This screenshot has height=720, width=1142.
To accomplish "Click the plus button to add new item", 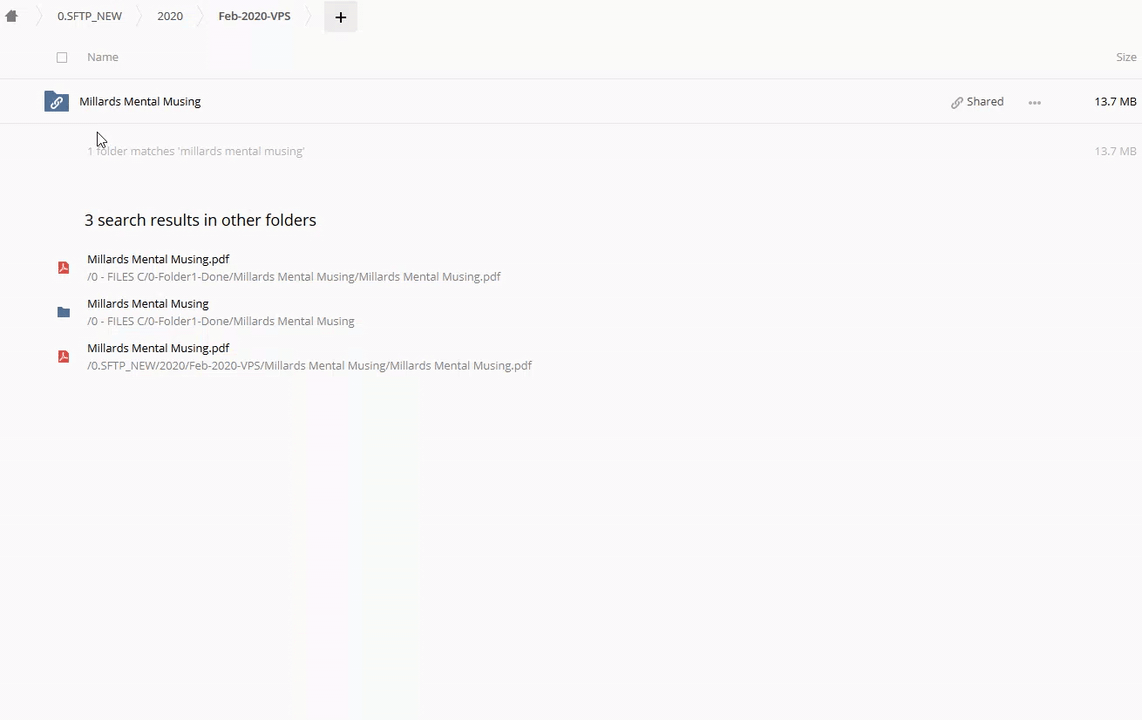I will point(340,17).
